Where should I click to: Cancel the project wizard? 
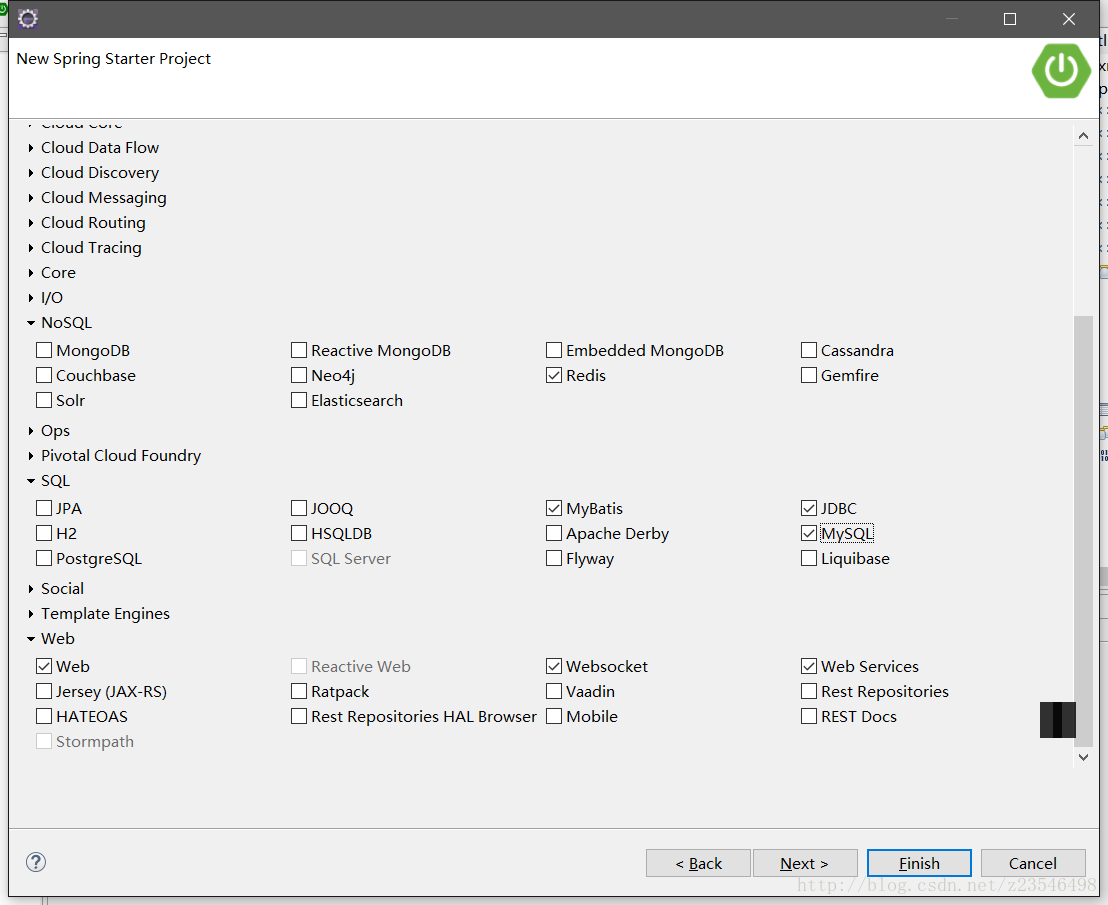click(1033, 863)
